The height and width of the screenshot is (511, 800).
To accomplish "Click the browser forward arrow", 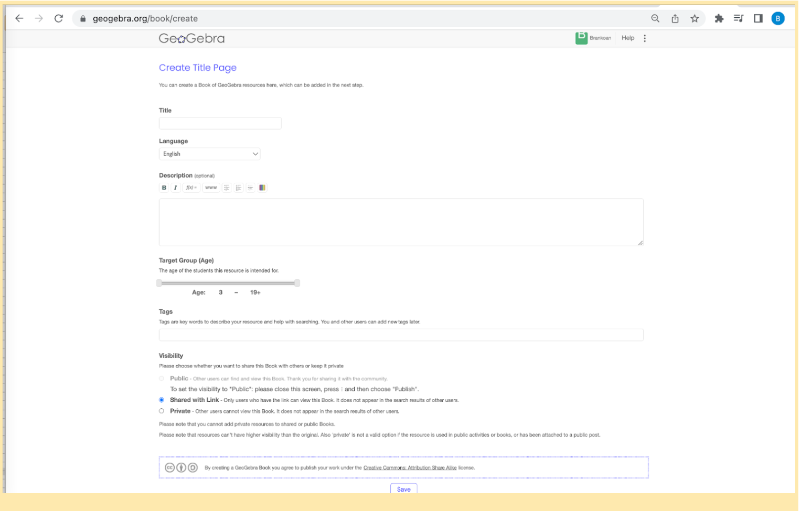I will point(39,18).
